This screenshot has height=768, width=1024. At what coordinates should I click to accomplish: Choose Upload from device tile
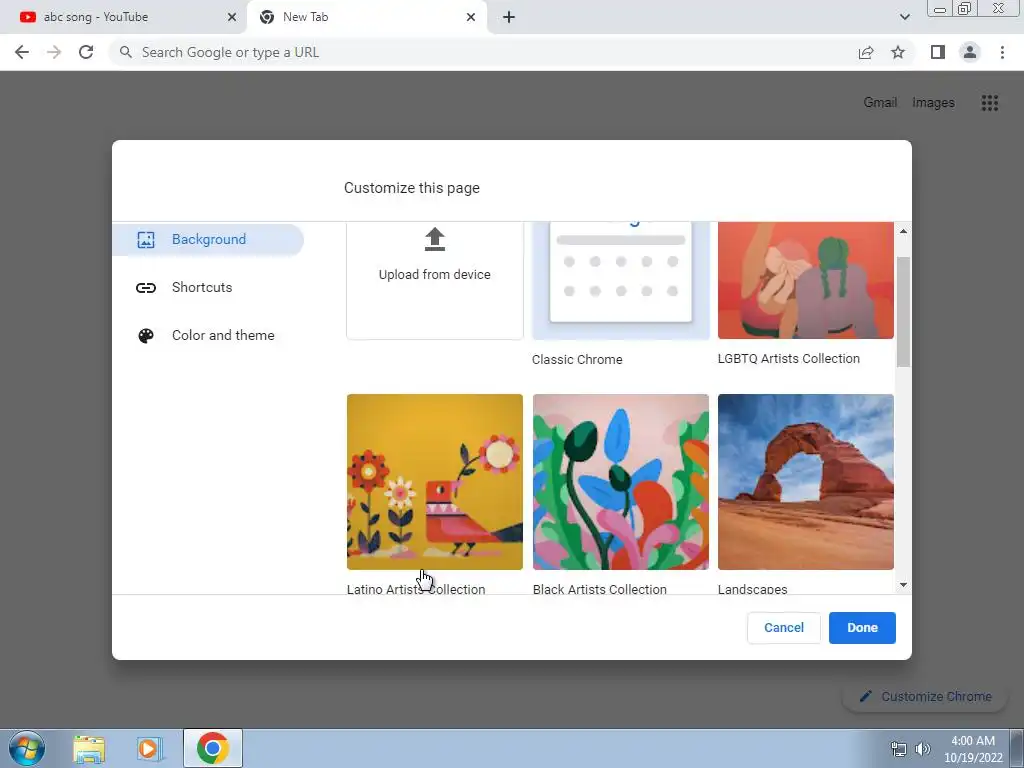[434, 280]
